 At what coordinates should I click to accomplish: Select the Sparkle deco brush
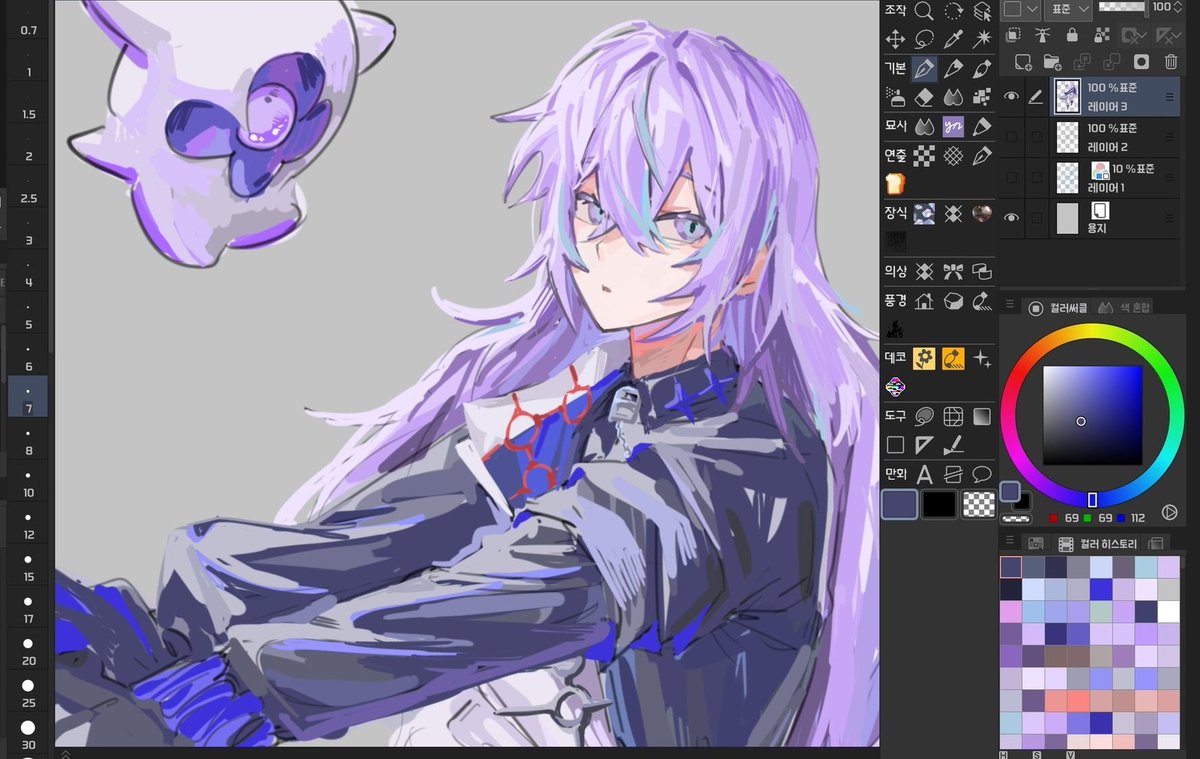983,358
